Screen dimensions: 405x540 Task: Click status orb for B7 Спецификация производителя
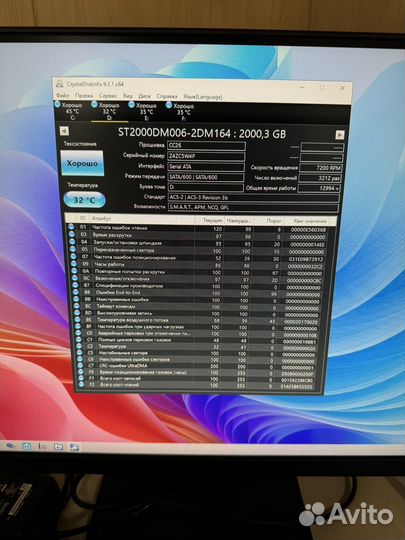tap(76, 285)
